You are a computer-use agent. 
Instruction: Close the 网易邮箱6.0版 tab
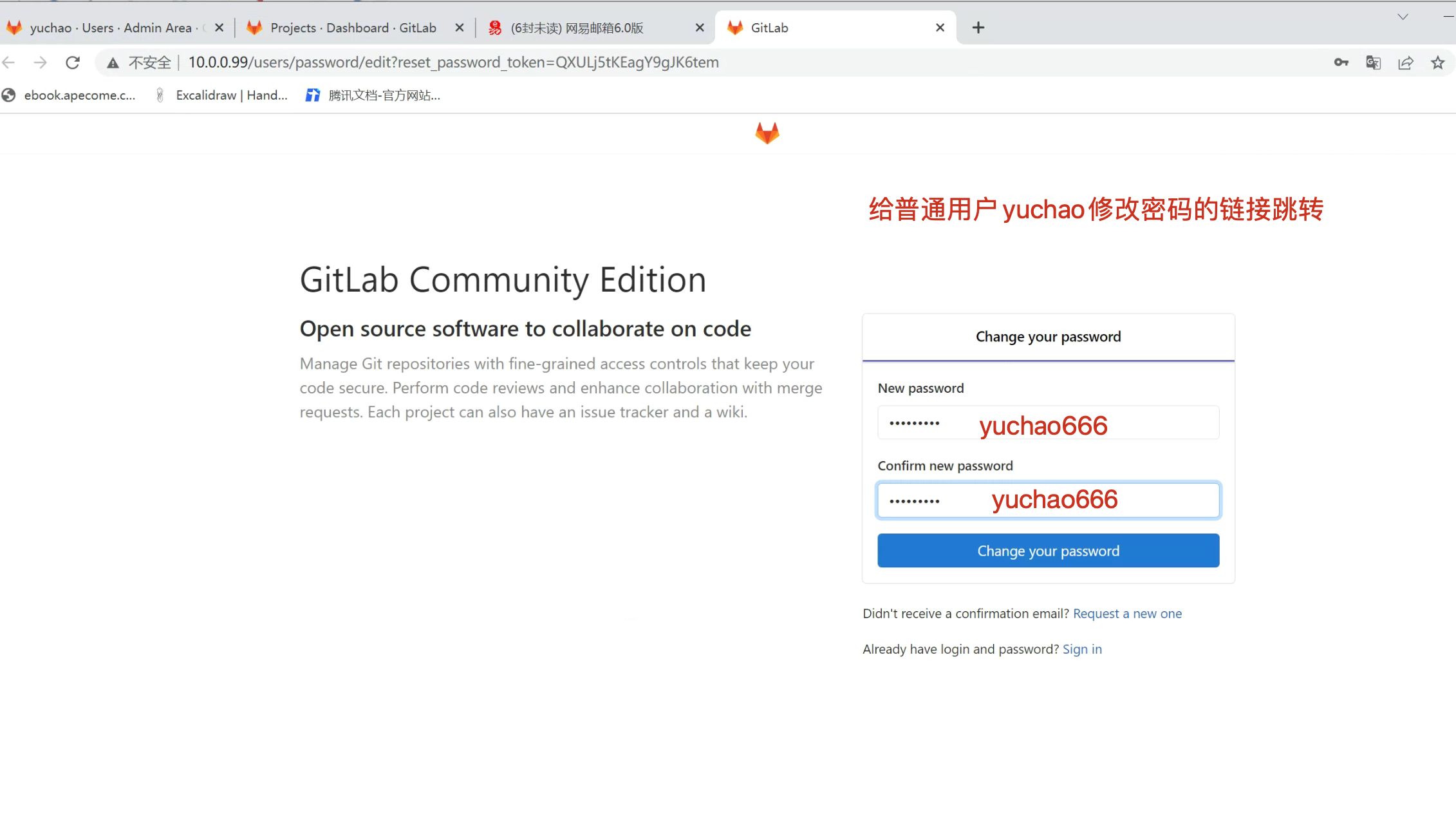click(700, 28)
